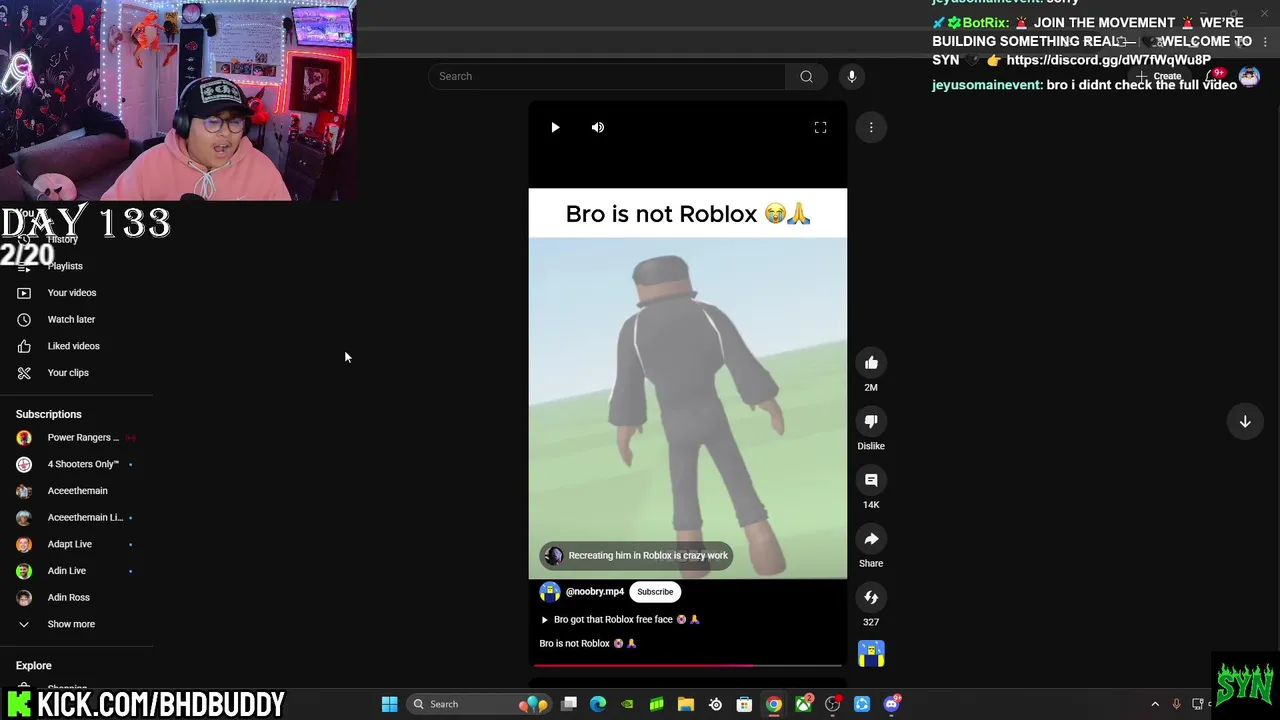Click the Watch later clock icon
This screenshot has width=1280, height=720.
click(x=24, y=319)
